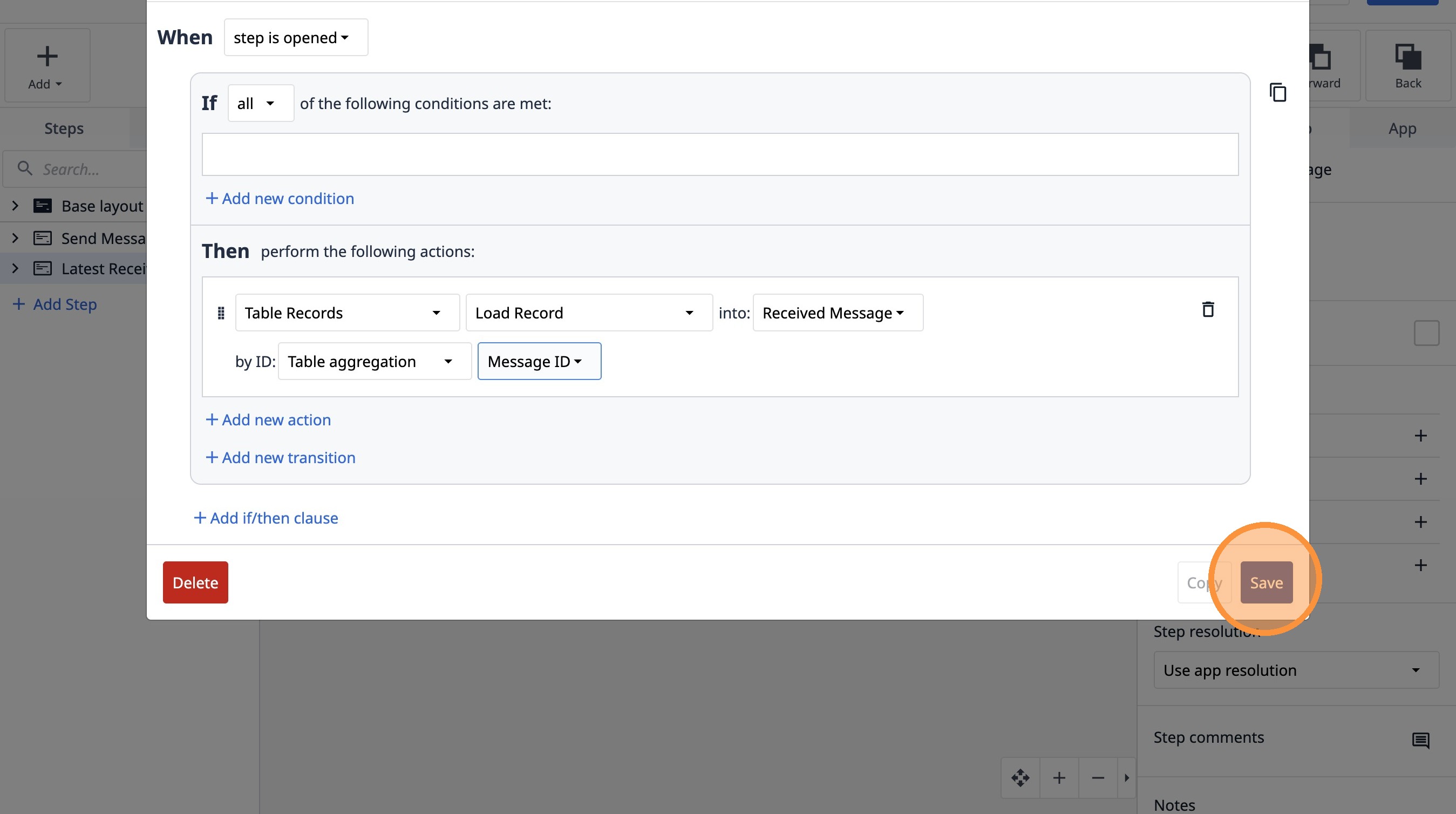Zoom in with the plus icon

tap(1059, 778)
